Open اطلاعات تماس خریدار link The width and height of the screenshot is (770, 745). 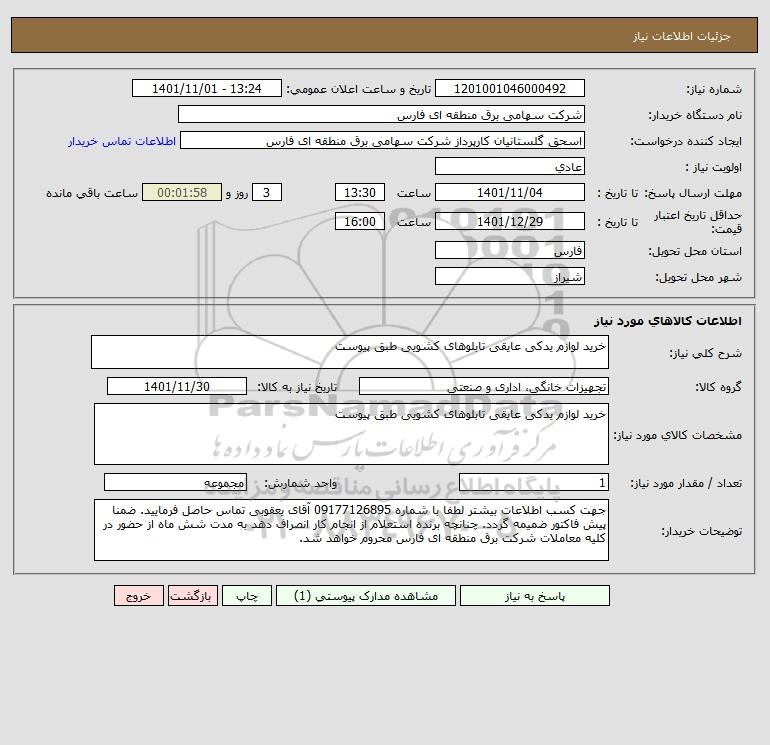[122, 141]
